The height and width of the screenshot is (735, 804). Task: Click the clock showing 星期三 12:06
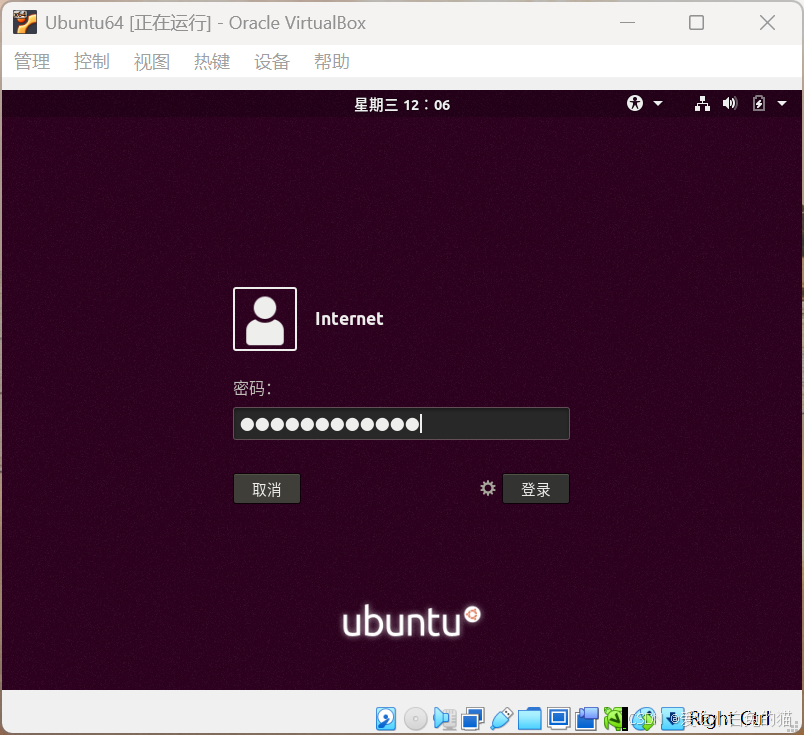(x=402, y=105)
